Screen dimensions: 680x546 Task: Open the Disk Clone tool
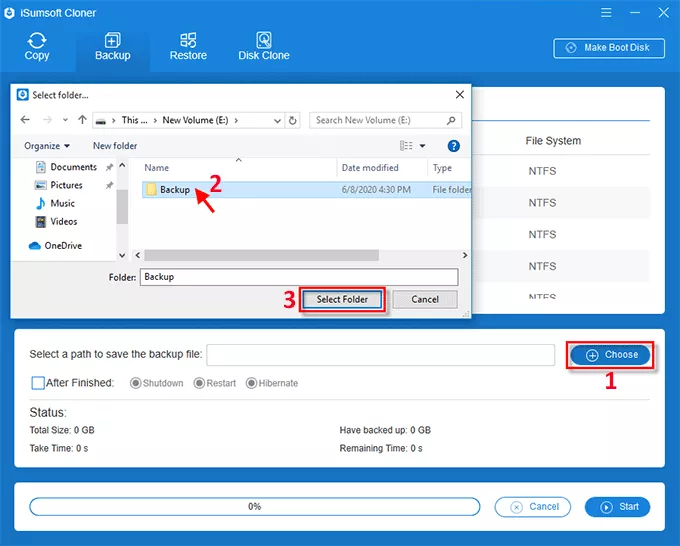point(263,46)
